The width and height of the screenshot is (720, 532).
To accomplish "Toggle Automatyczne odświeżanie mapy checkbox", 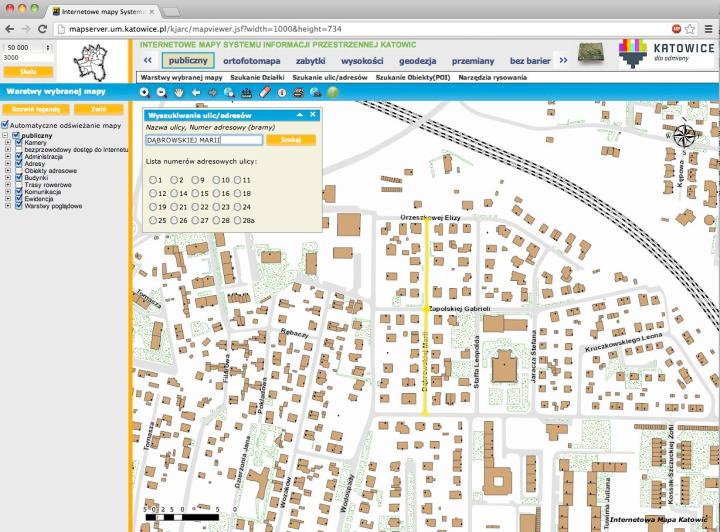I will pos(5,126).
